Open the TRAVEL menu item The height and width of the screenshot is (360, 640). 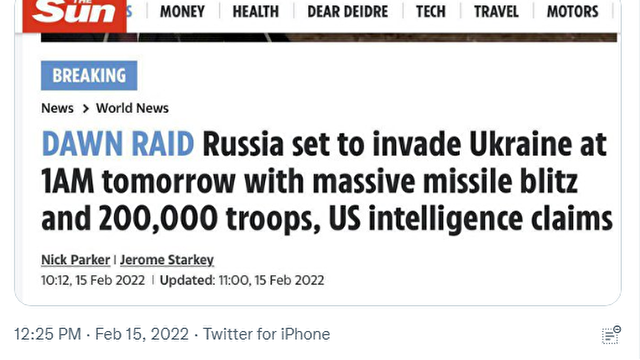pyautogui.click(x=496, y=11)
